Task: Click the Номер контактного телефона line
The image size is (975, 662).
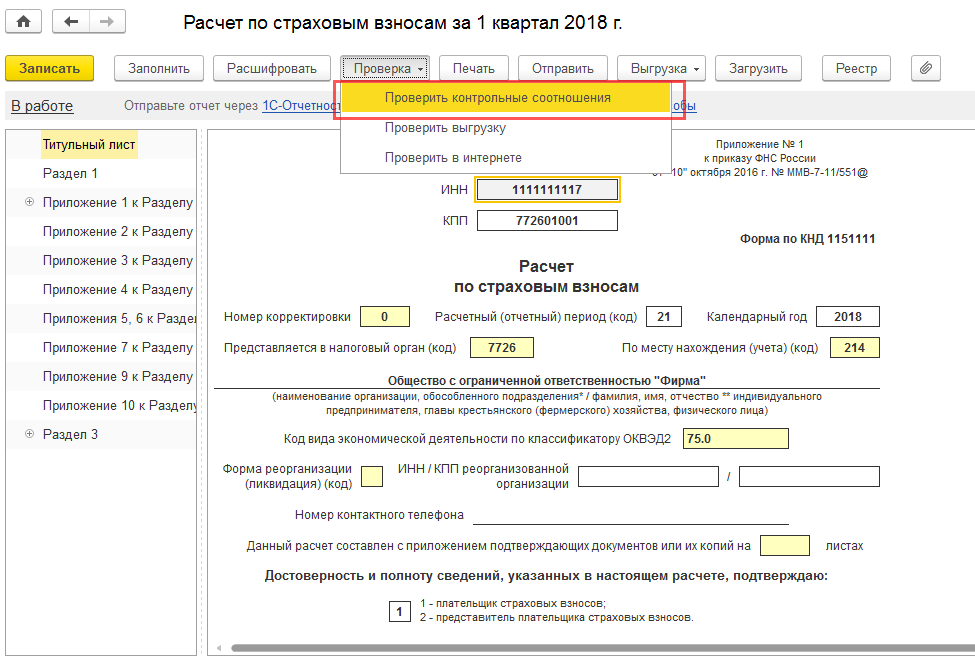Action: pyautogui.click(x=631, y=515)
